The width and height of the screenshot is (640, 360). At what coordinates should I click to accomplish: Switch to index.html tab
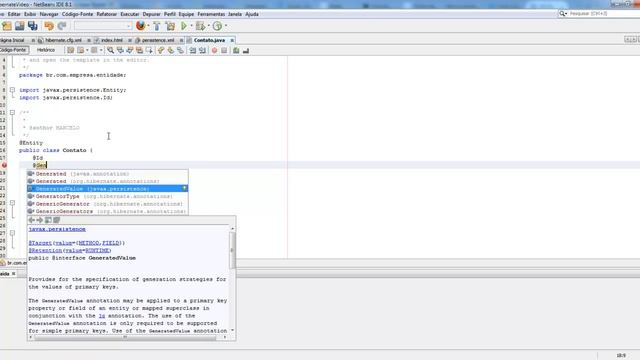point(111,40)
